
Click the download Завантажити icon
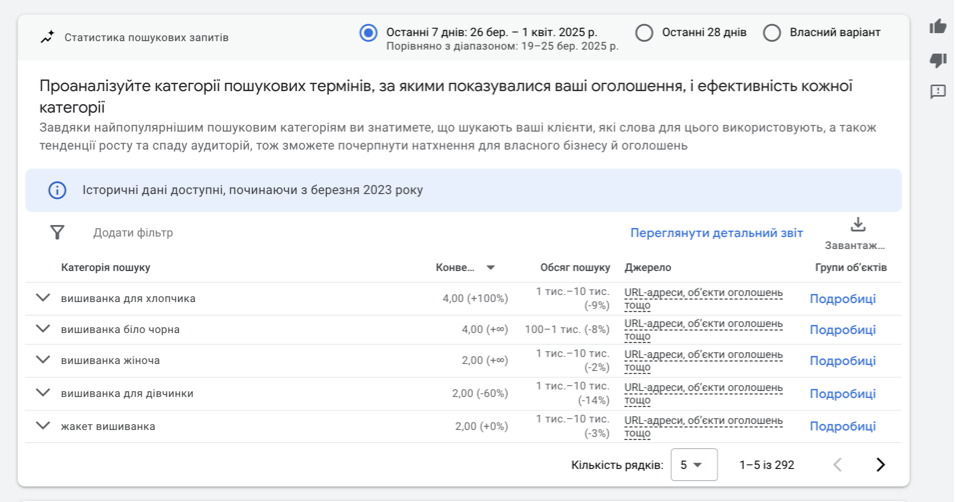[858, 225]
